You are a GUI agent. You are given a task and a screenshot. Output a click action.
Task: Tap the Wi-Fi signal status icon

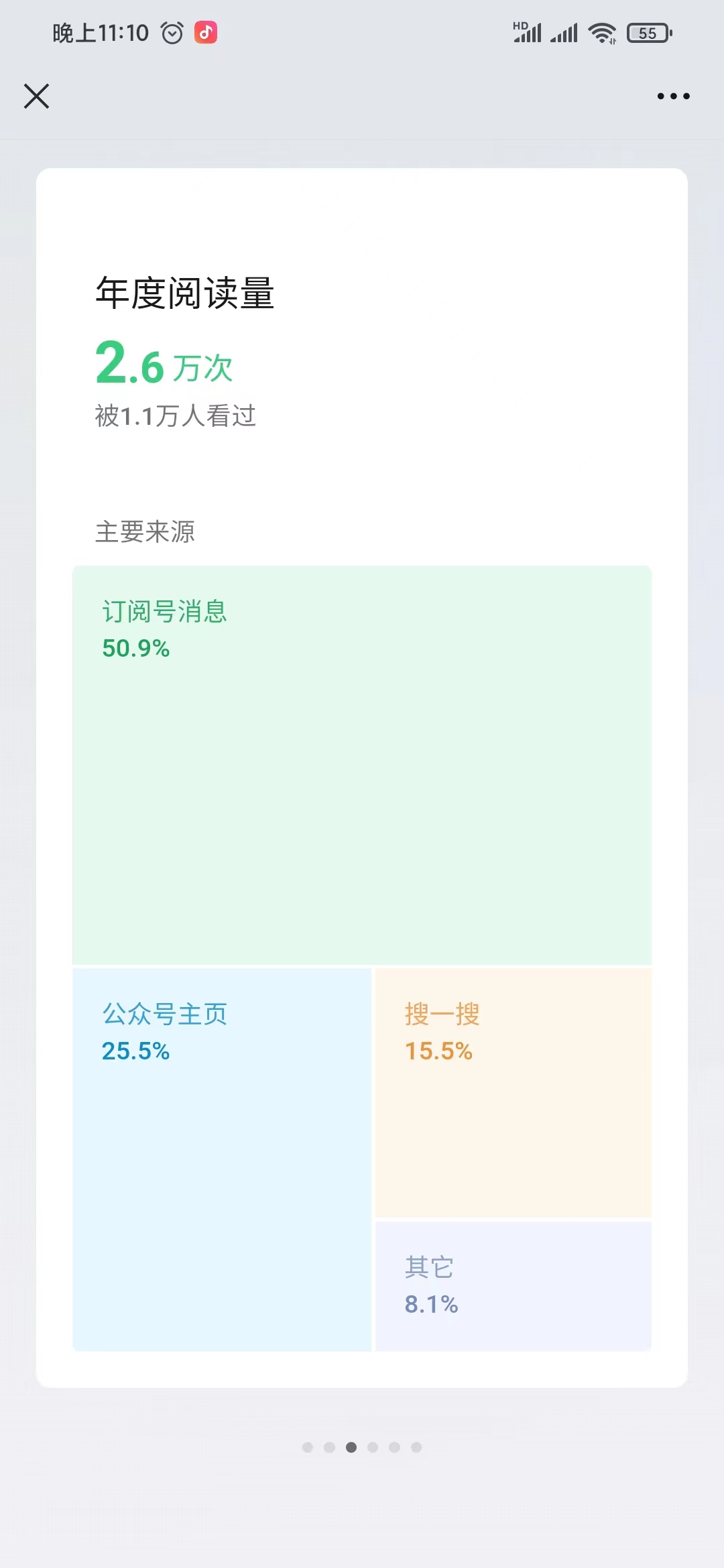(602, 33)
